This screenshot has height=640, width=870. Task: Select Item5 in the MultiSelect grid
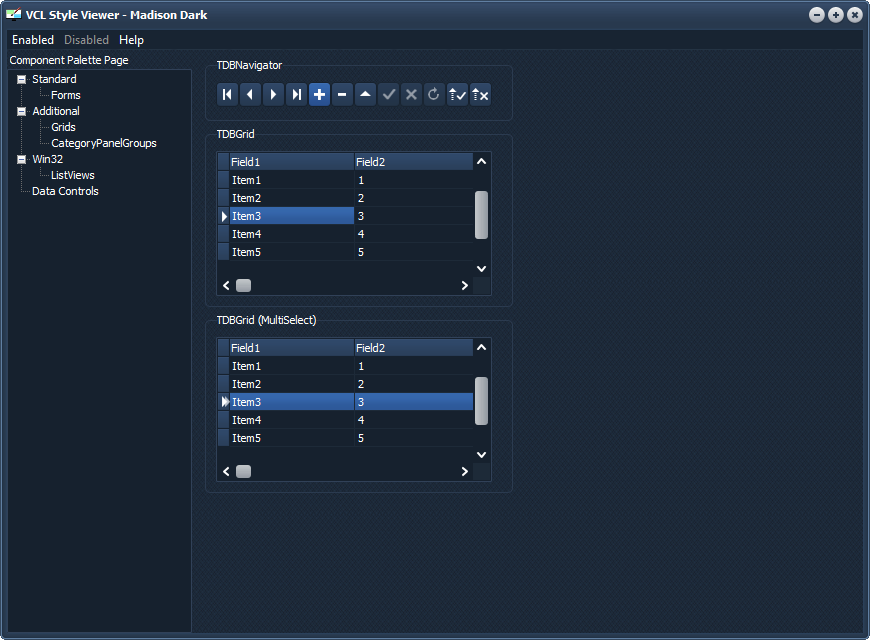292,438
